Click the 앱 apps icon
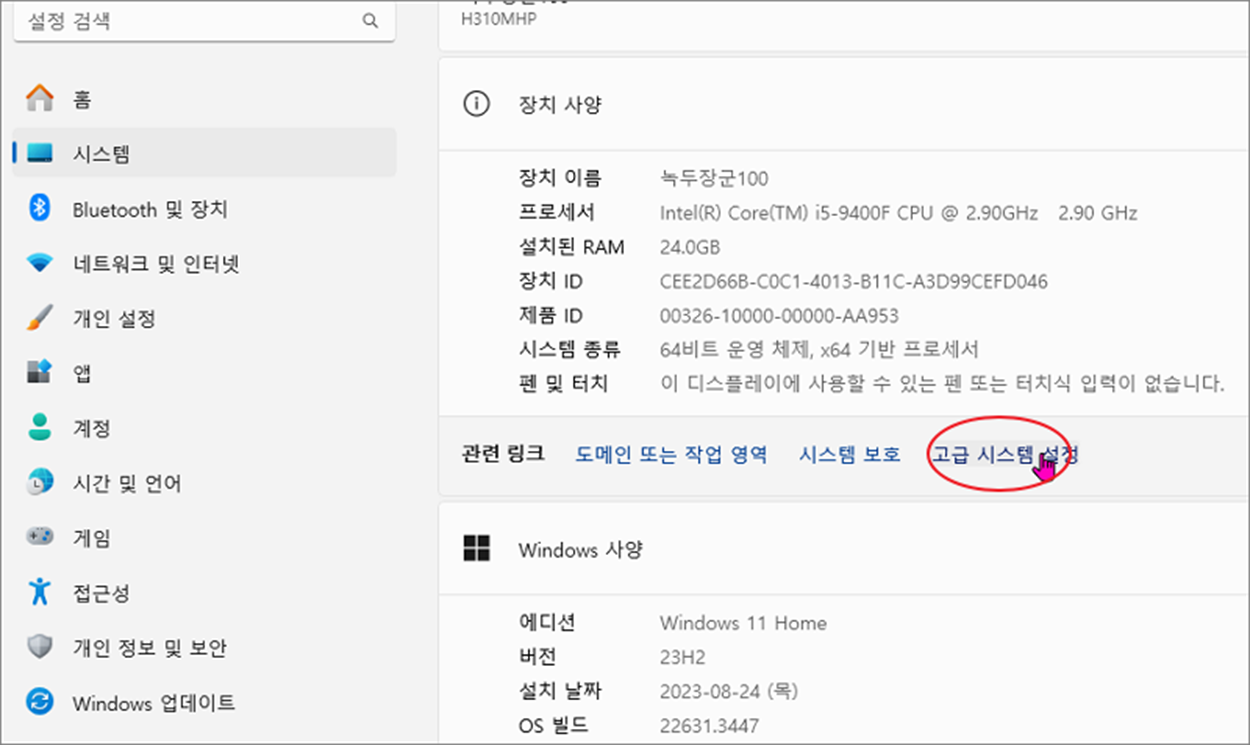The image size is (1250, 745). pyautogui.click(x=39, y=373)
